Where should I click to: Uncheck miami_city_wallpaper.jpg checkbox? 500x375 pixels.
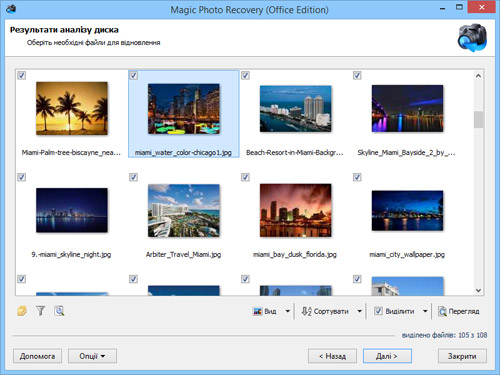point(357,177)
